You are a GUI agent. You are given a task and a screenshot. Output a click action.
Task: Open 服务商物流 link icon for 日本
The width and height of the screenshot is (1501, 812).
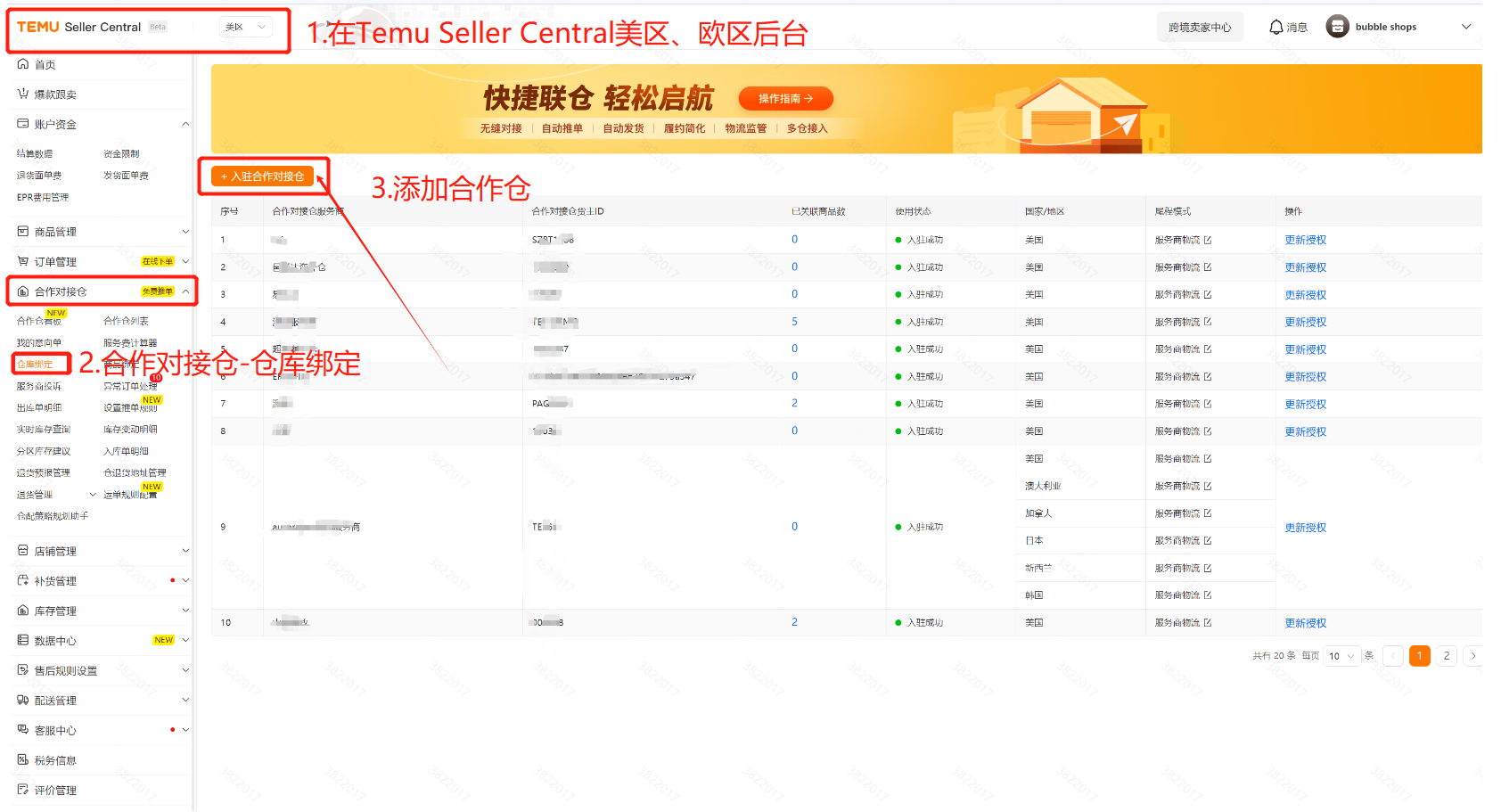(1208, 540)
